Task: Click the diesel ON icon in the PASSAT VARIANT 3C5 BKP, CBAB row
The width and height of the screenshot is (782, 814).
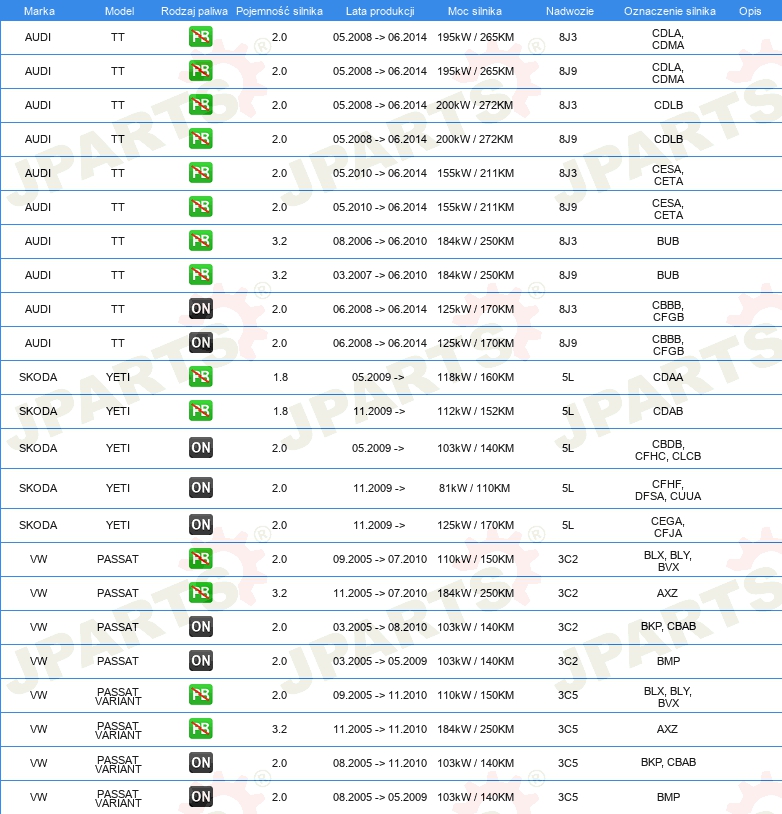Action: coord(200,763)
